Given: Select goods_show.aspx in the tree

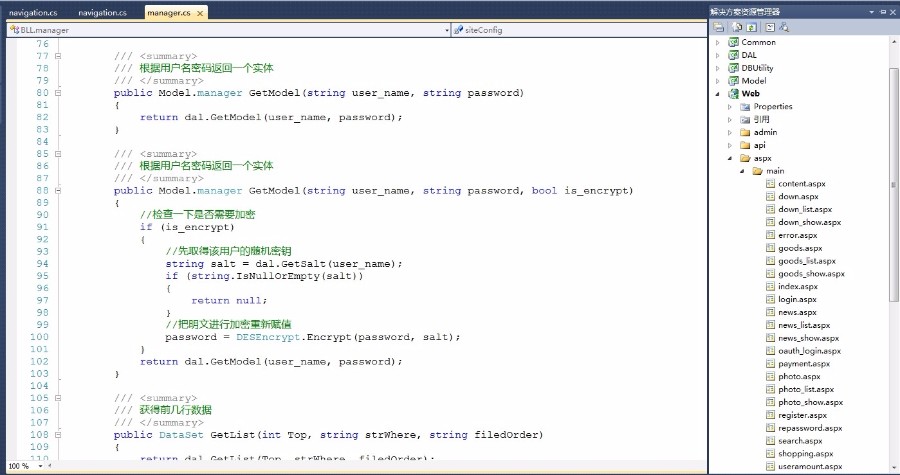Looking at the screenshot, I should pos(811,274).
